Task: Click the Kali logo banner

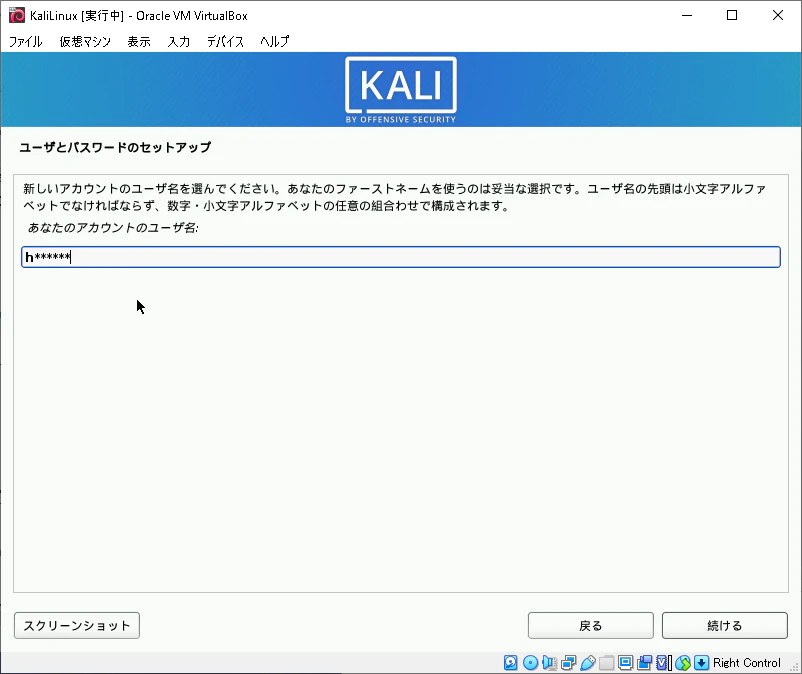Action: click(x=401, y=90)
